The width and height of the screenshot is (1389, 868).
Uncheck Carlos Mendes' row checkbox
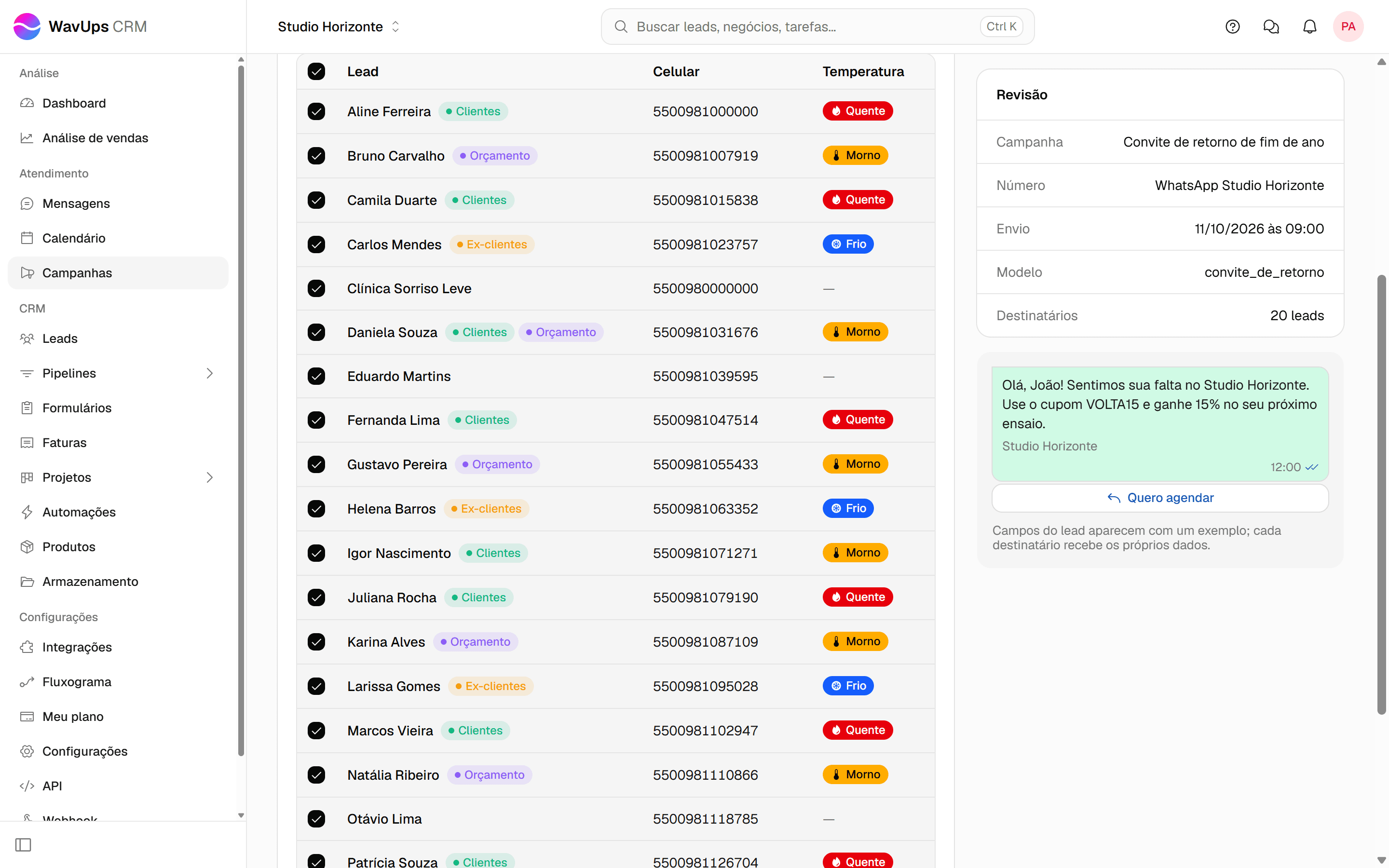316,244
